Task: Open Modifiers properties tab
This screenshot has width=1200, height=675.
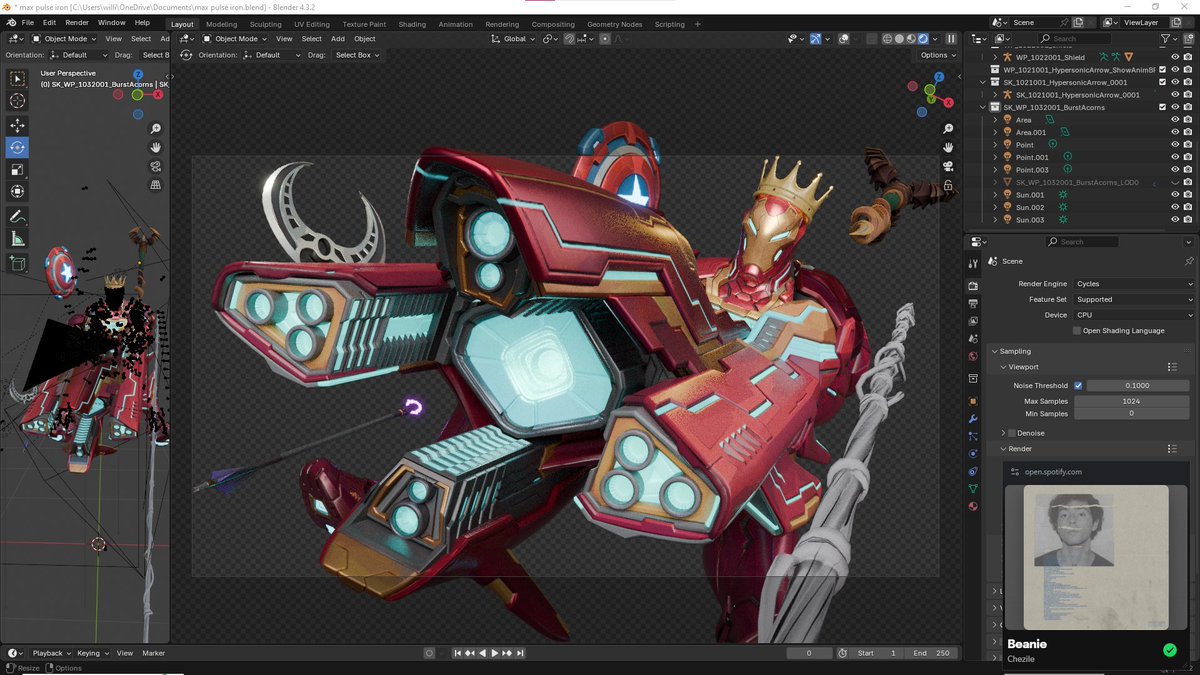Action: [973, 419]
